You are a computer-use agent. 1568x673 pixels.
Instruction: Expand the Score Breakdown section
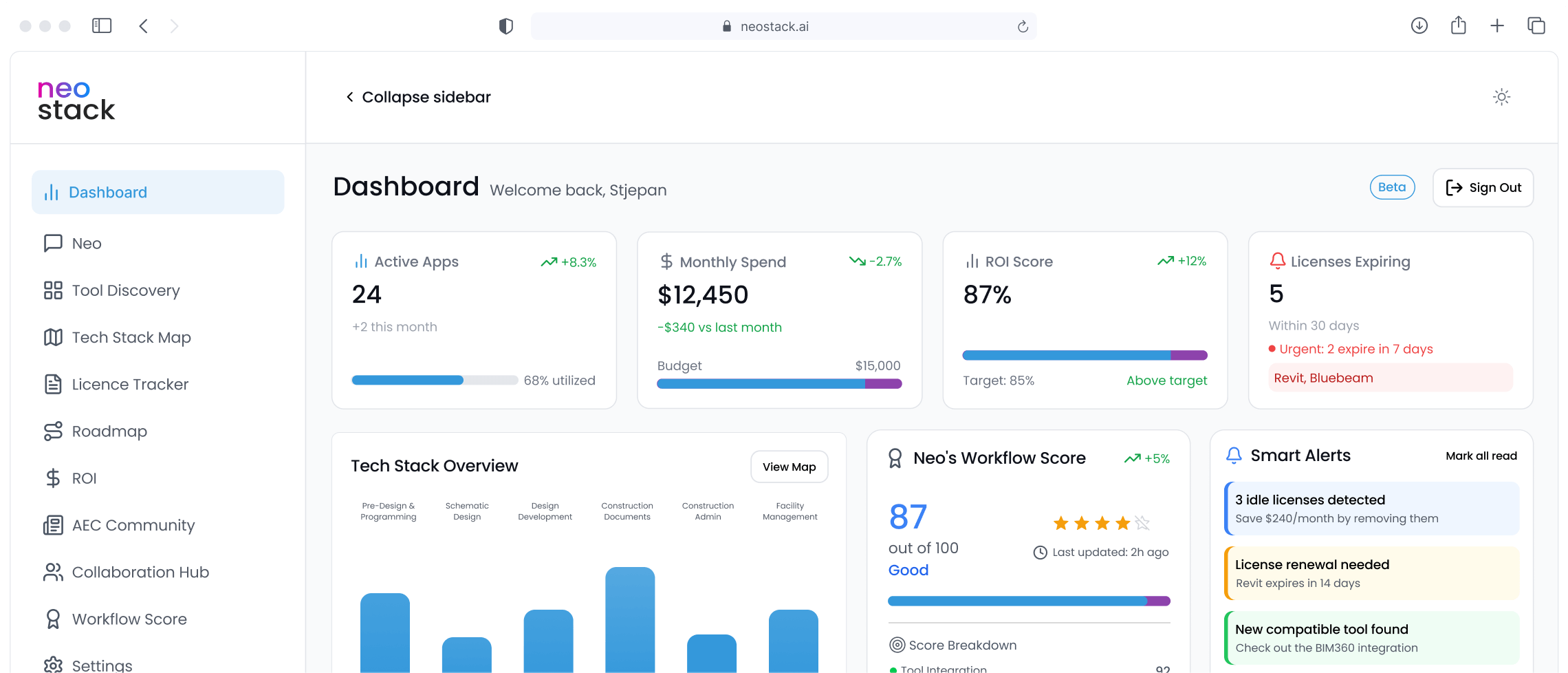[x=952, y=645]
